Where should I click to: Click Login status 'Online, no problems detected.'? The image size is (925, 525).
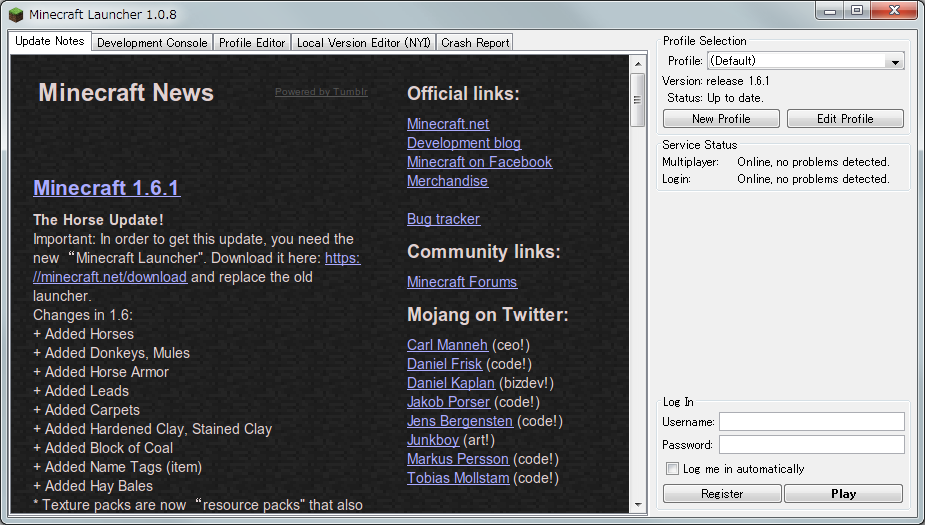pos(814,179)
